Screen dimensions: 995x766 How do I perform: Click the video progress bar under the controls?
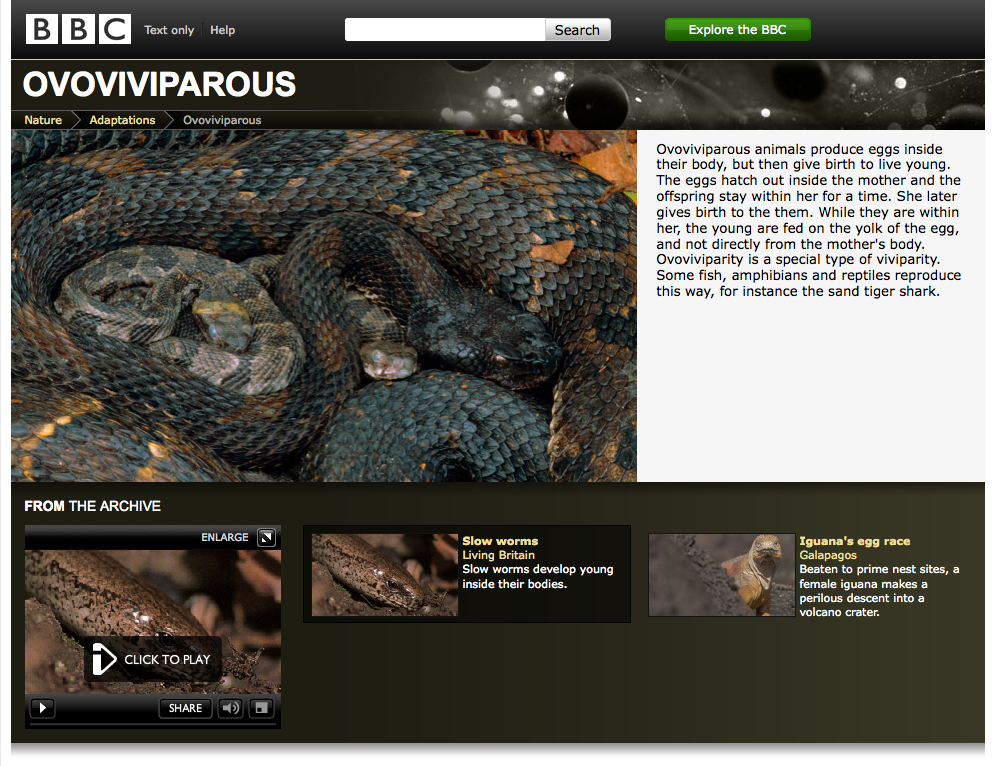(152, 725)
